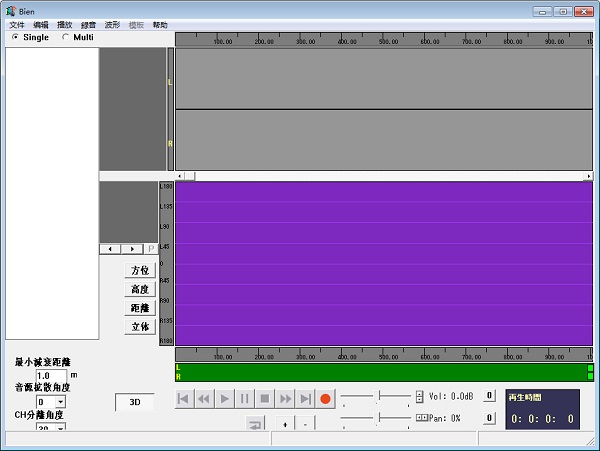Click the 立体 button

pyautogui.click(x=140, y=327)
